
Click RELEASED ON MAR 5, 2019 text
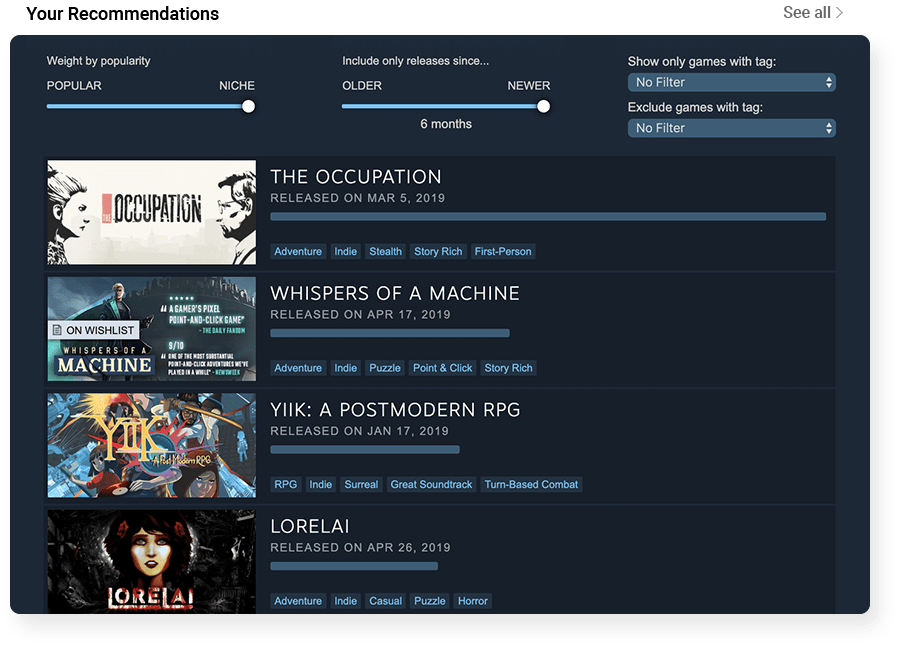[x=358, y=198]
